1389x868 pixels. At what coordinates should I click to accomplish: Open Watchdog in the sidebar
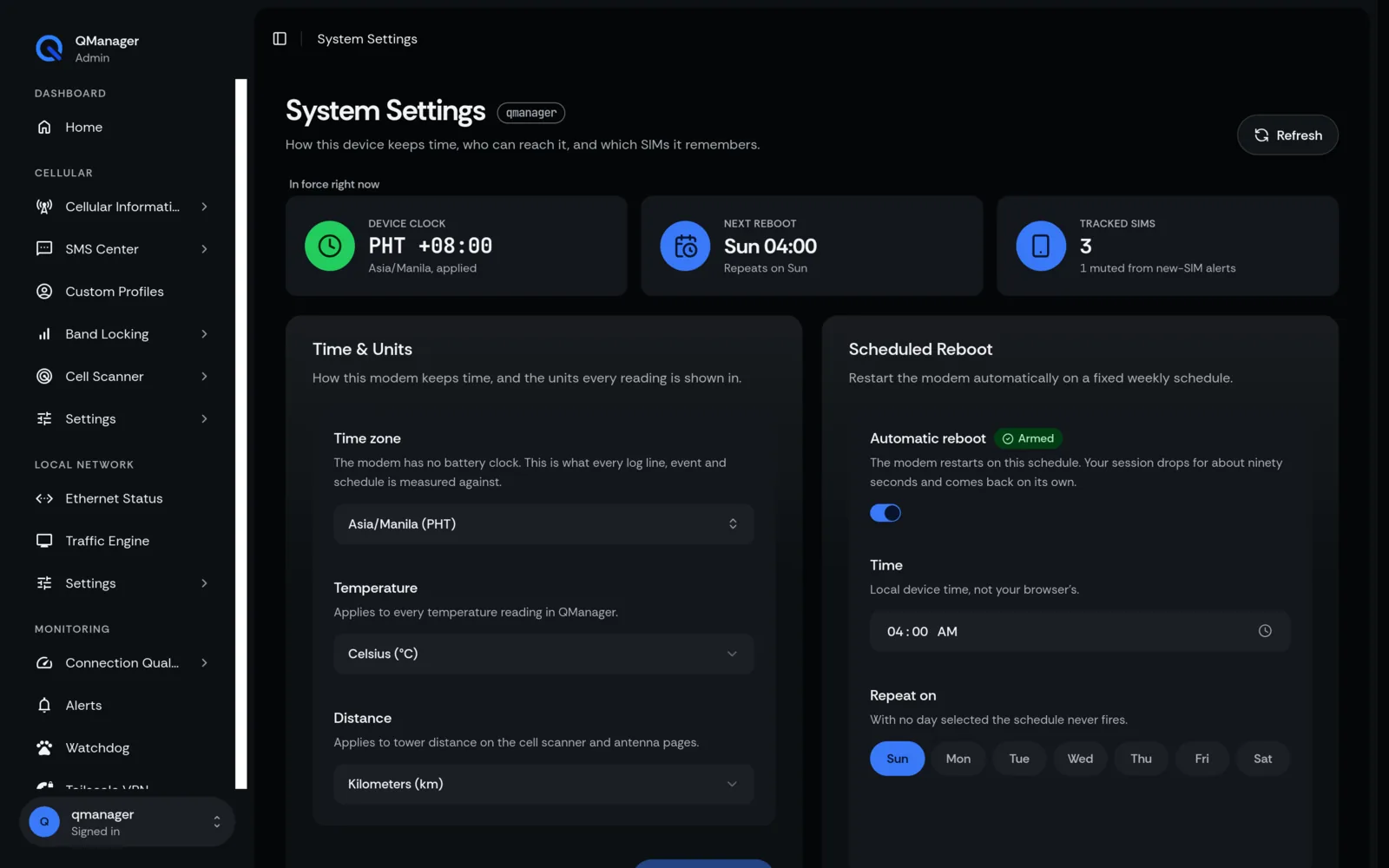pyautogui.click(x=126, y=748)
